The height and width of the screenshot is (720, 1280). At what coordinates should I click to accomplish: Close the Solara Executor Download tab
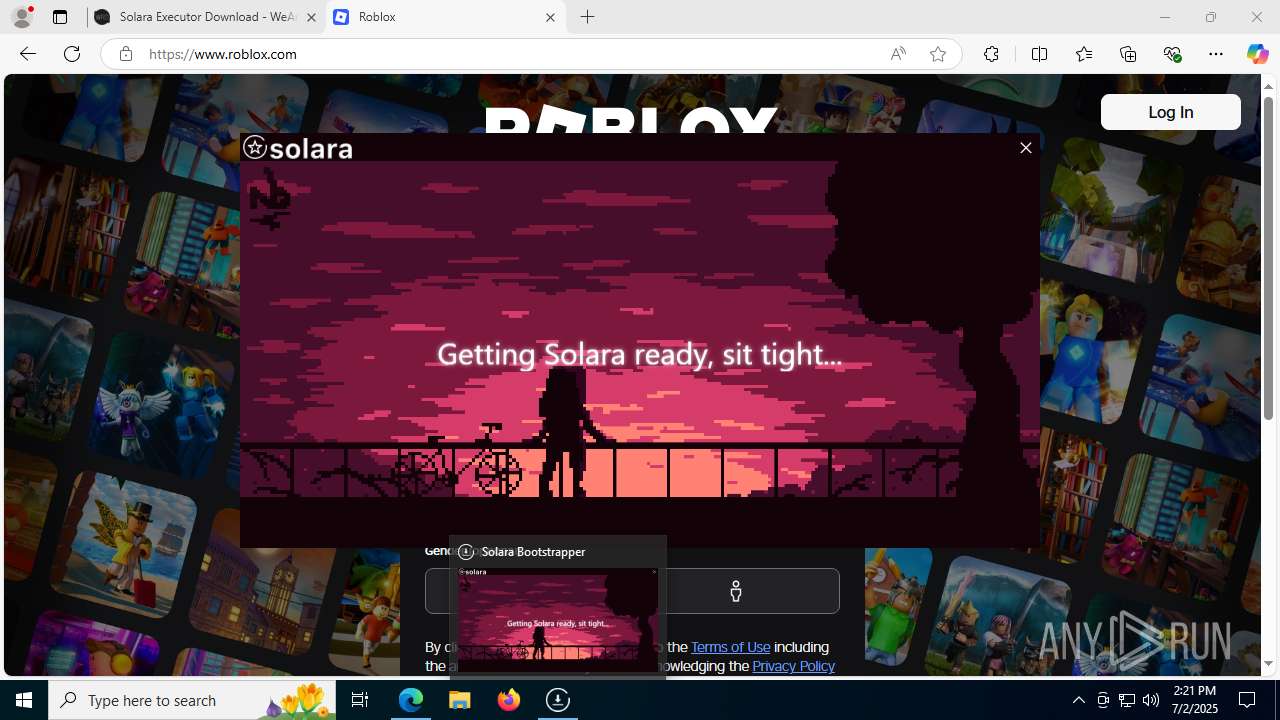(311, 17)
